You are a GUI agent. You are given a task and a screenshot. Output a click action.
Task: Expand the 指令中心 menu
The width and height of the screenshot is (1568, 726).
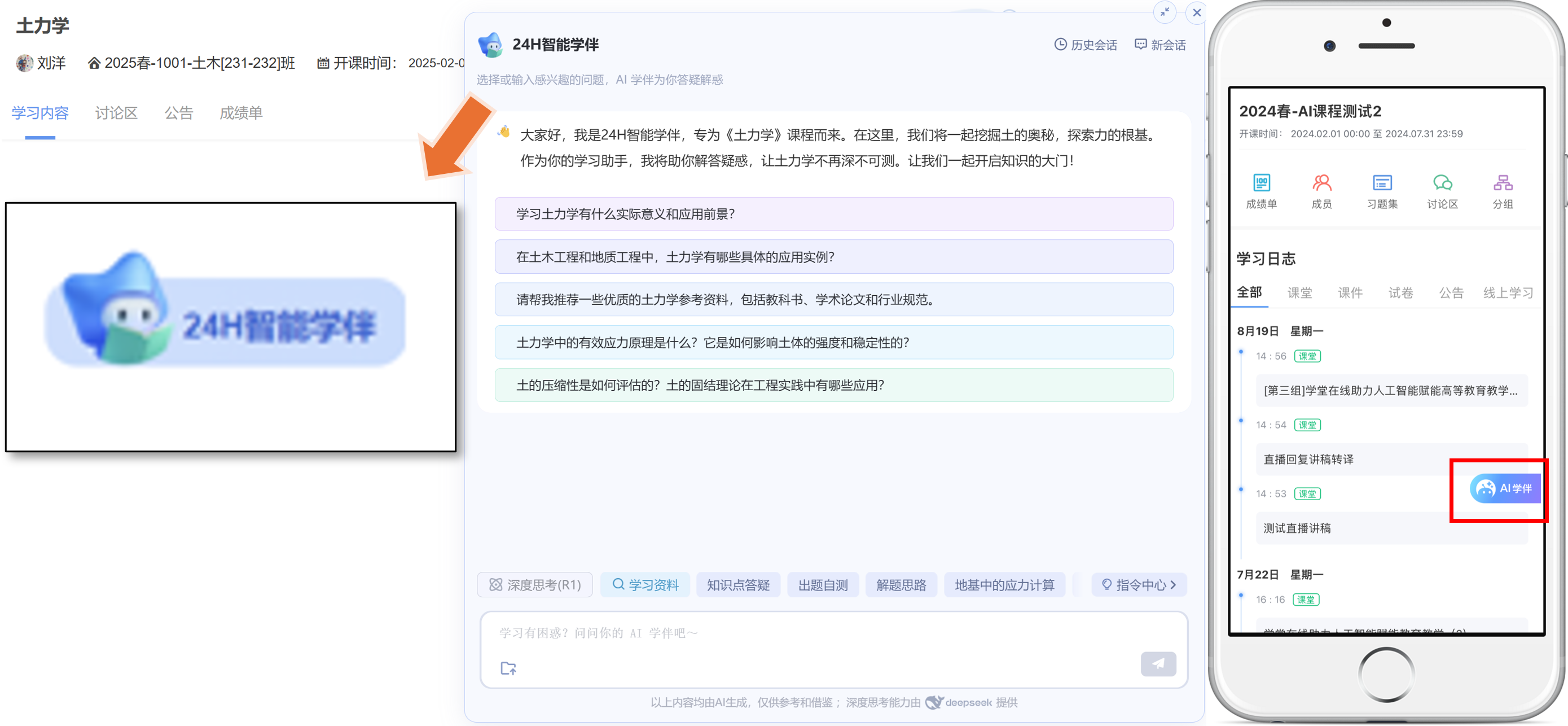[x=1139, y=585]
